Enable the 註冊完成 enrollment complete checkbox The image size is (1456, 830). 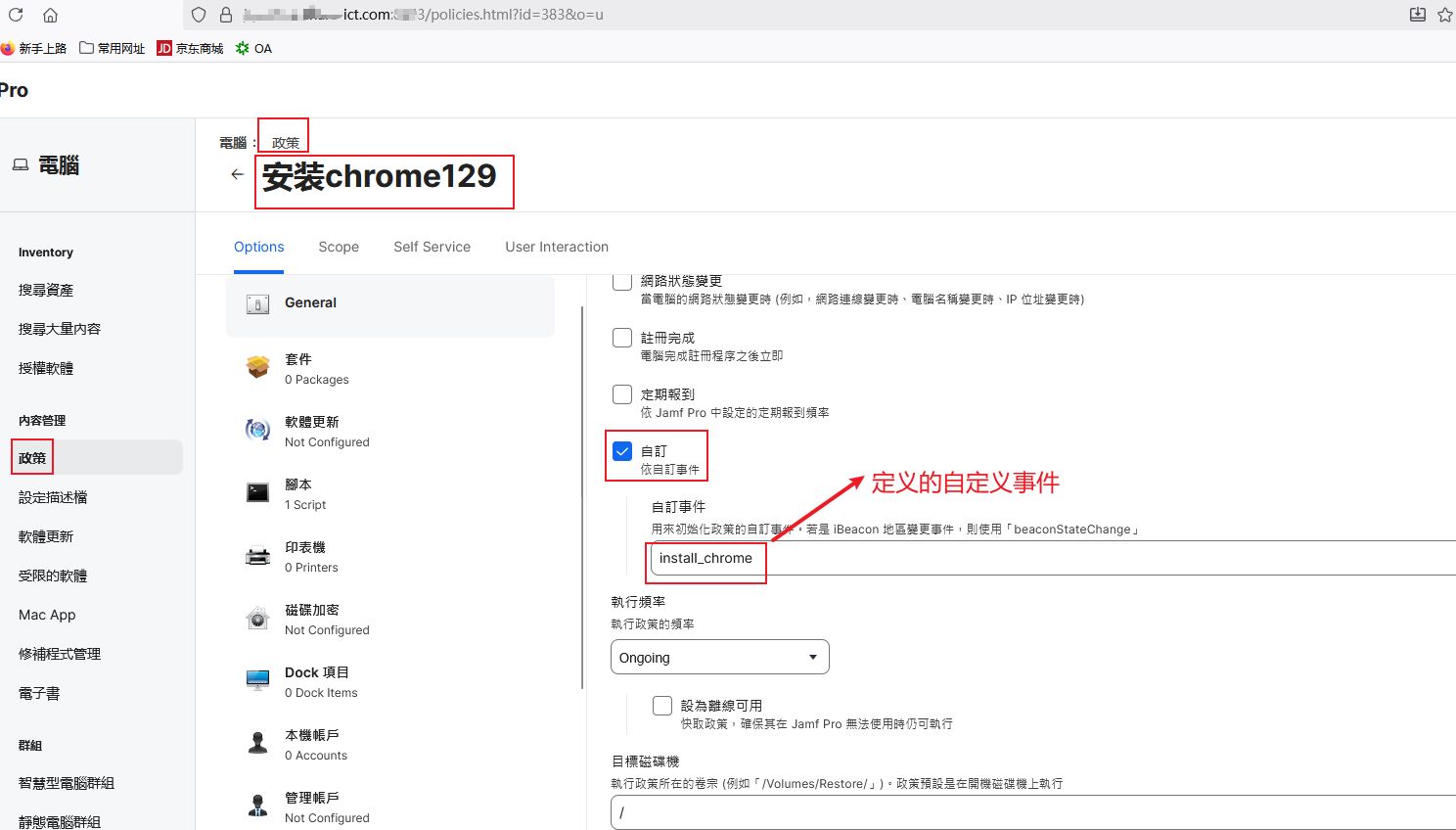[x=622, y=338]
